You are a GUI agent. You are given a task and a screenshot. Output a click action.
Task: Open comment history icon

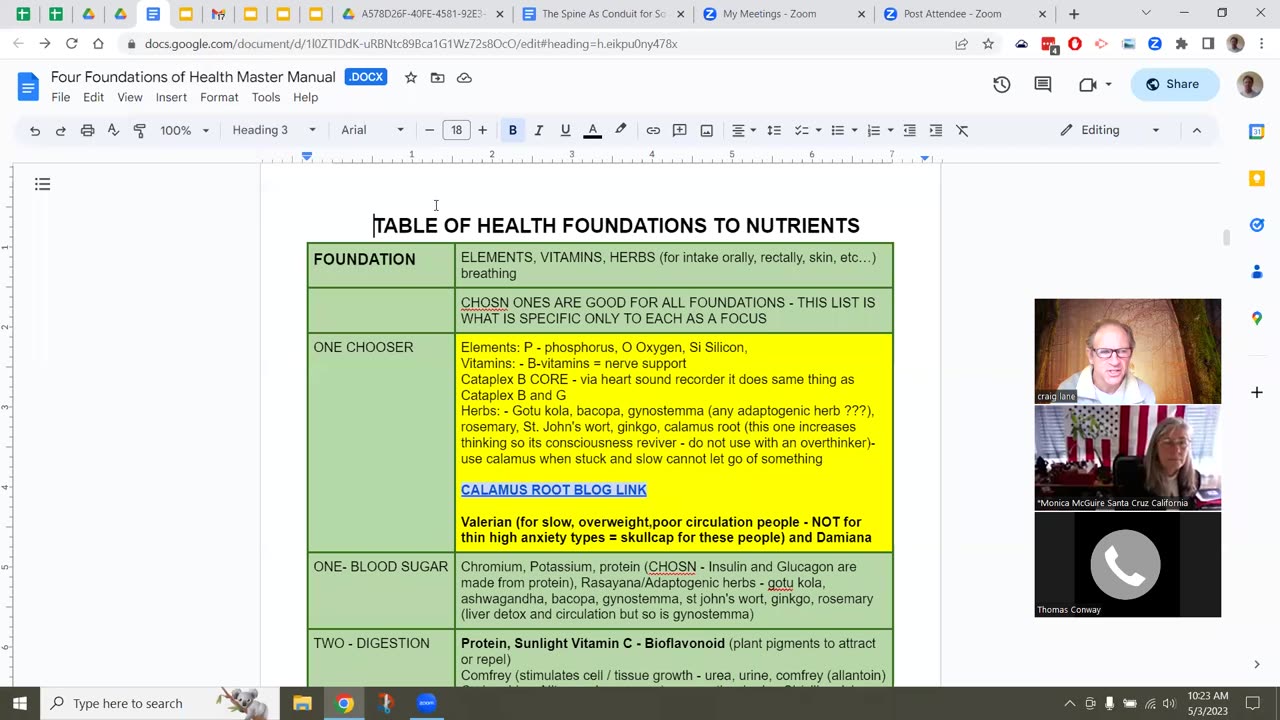coord(1043,85)
